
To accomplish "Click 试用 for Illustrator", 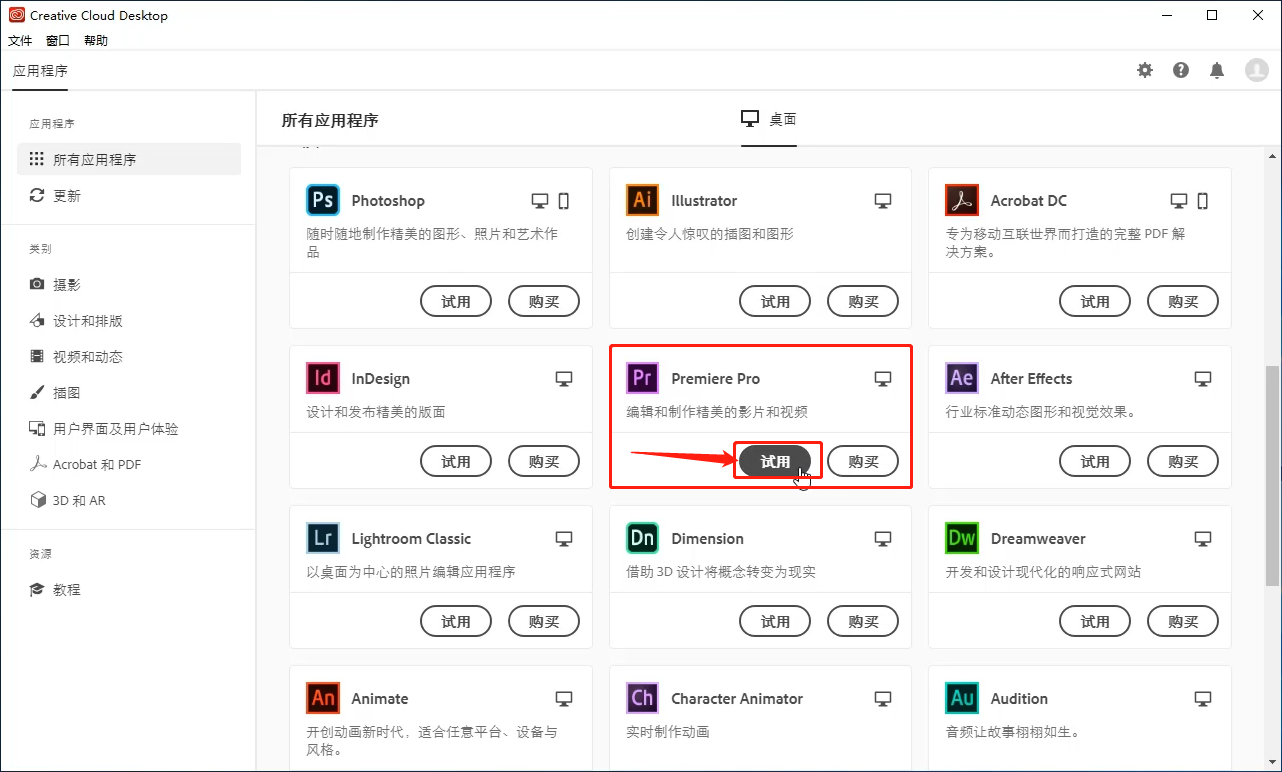I will coord(775,301).
